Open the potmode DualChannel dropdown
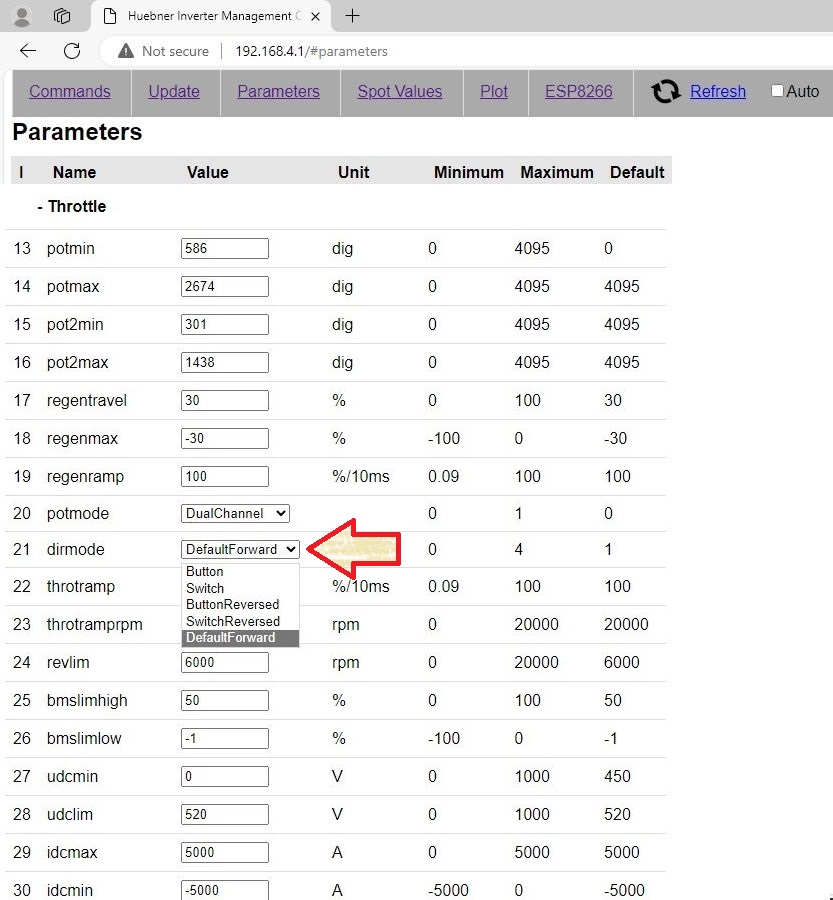This screenshot has width=833, height=900. pyautogui.click(x=236, y=513)
